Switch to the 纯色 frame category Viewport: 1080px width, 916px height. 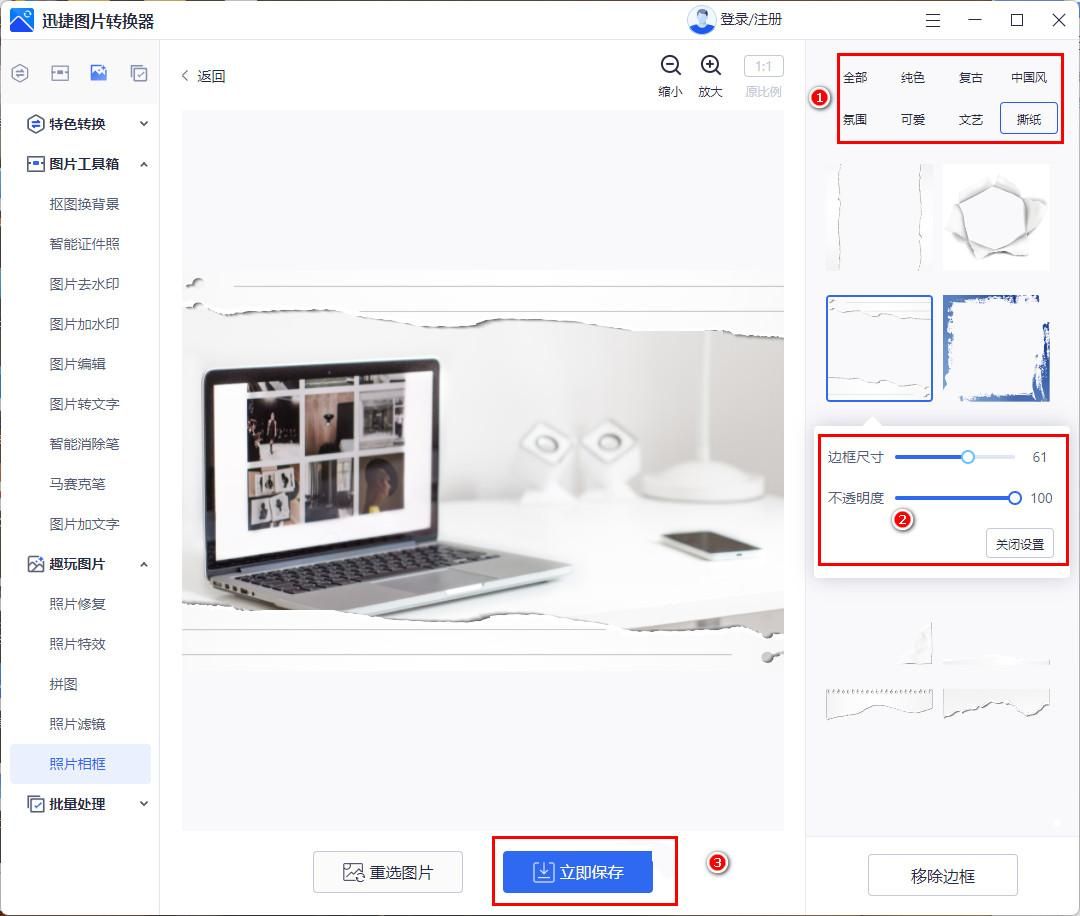[x=913, y=78]
